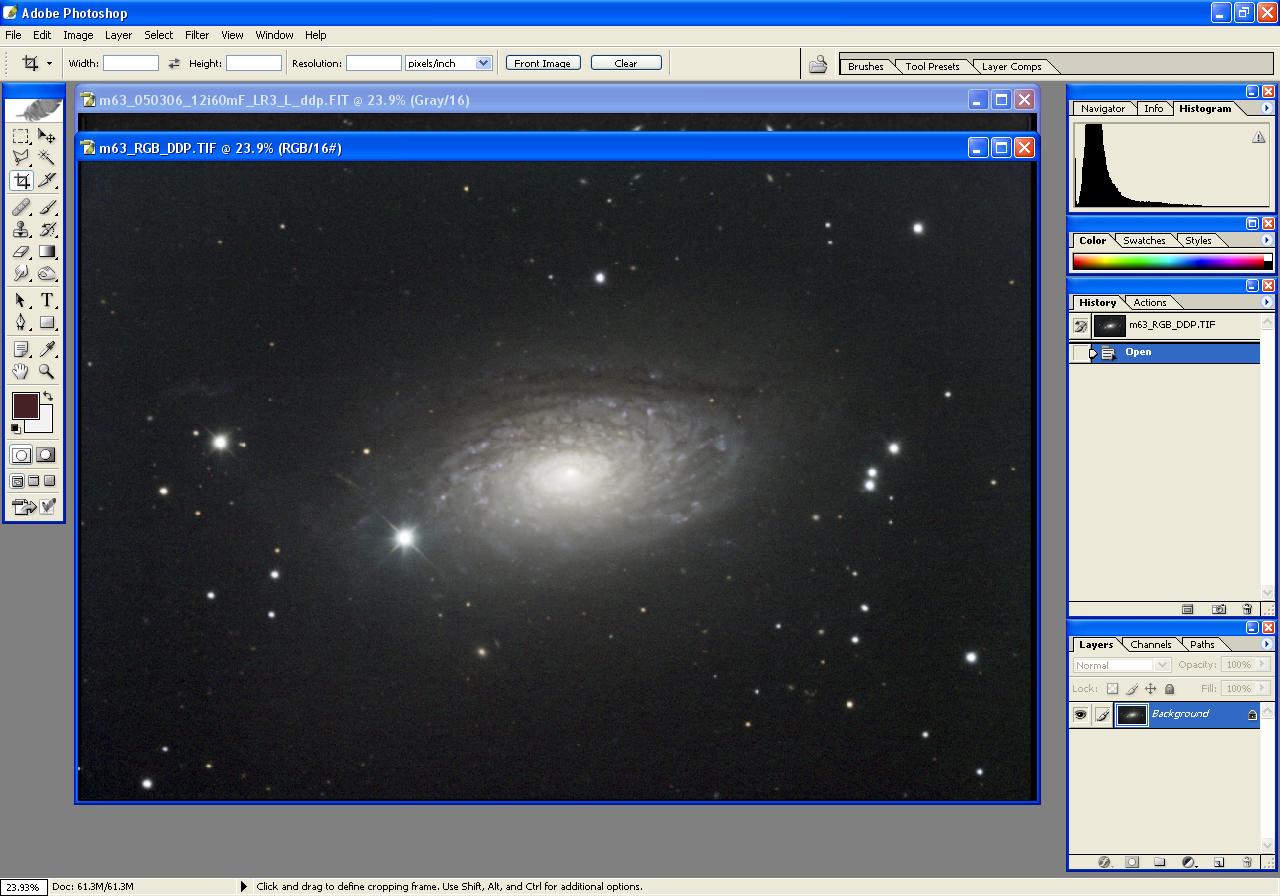Create new snapshot in History panel
Screen dimensions: 1280x896
click(x=1219, y=609)
